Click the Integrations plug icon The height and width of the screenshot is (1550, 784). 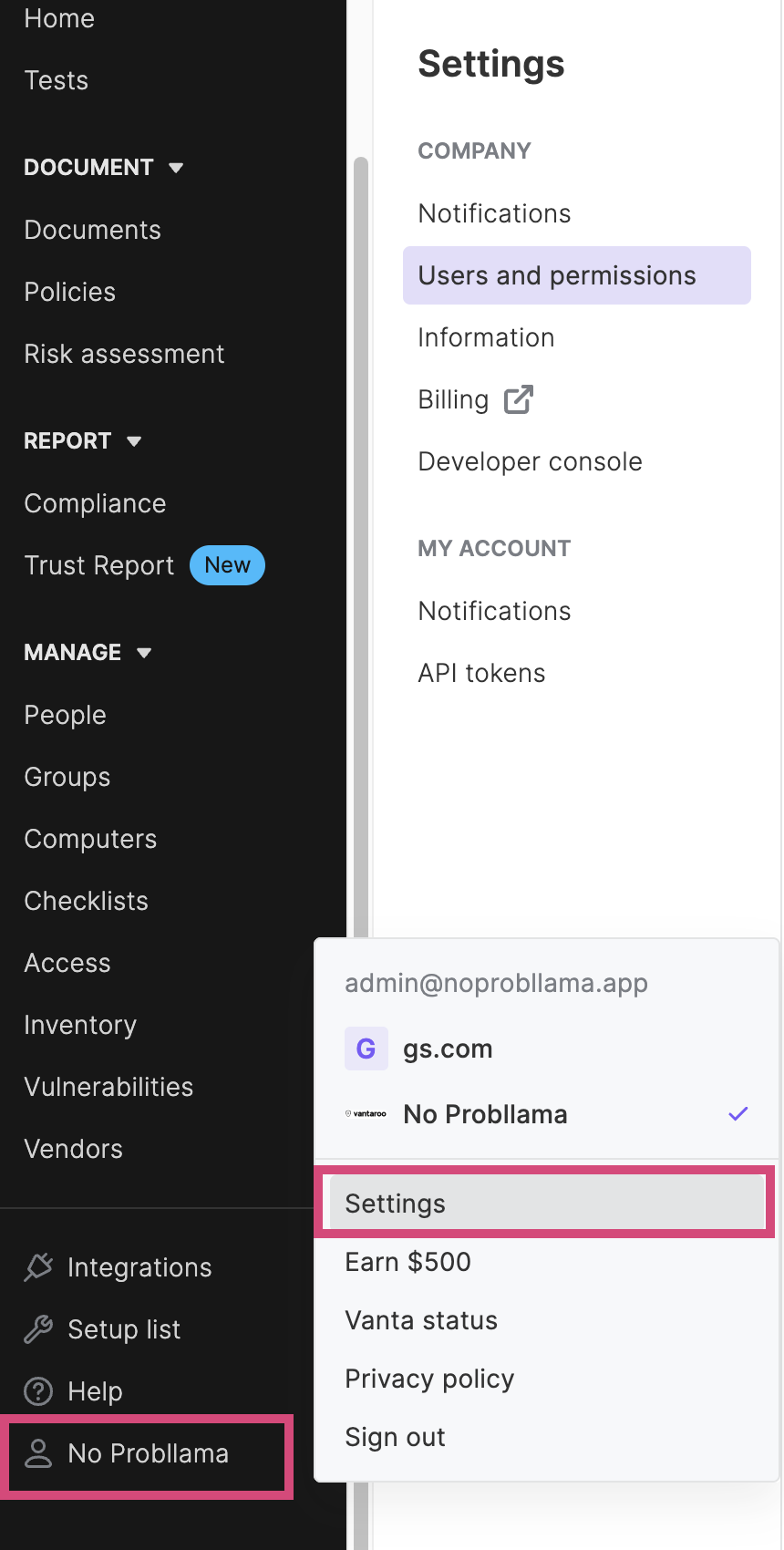coord(38,1267)
